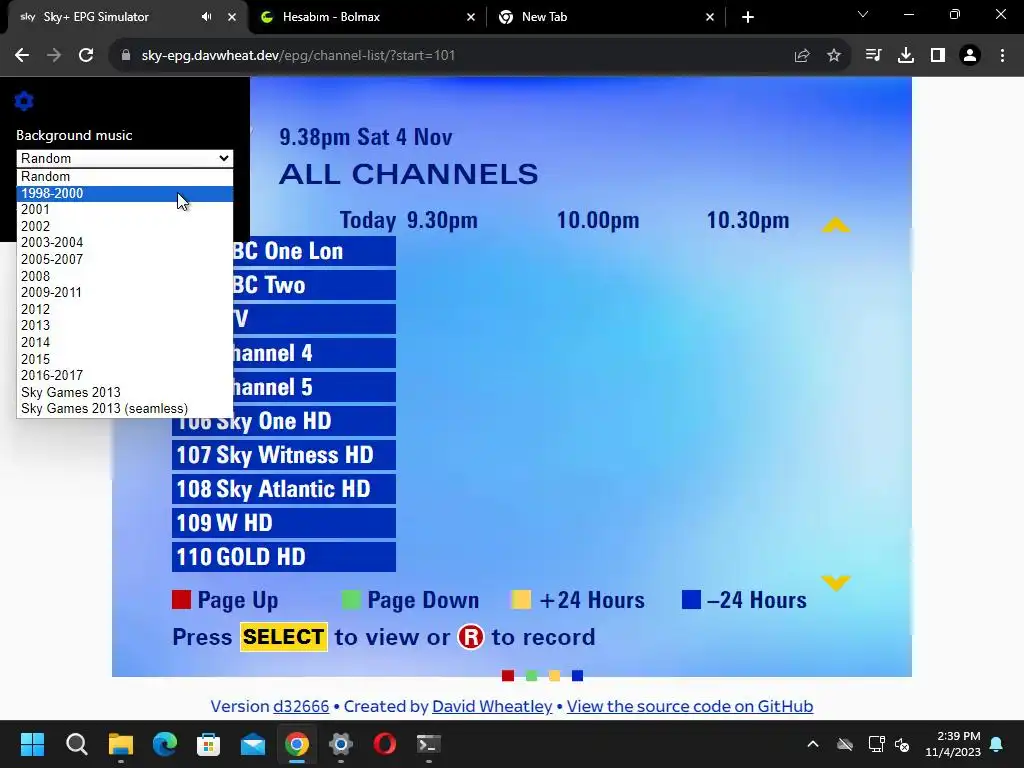Choose Sky Games 2013 music
Screen dimensions: 1024x768
pos(124,392)
